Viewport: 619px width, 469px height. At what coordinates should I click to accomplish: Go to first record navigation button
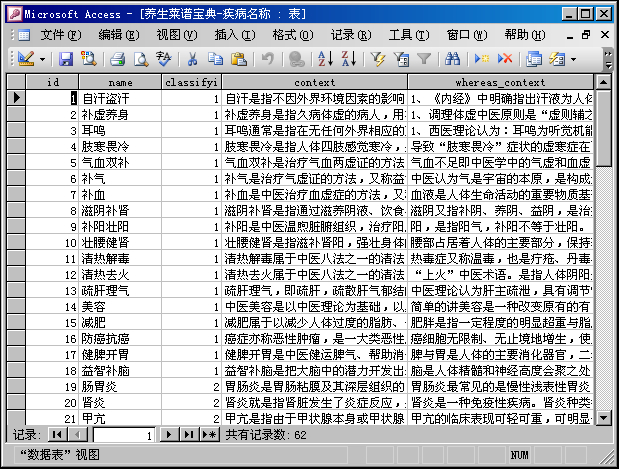click(x=57, y=435)
